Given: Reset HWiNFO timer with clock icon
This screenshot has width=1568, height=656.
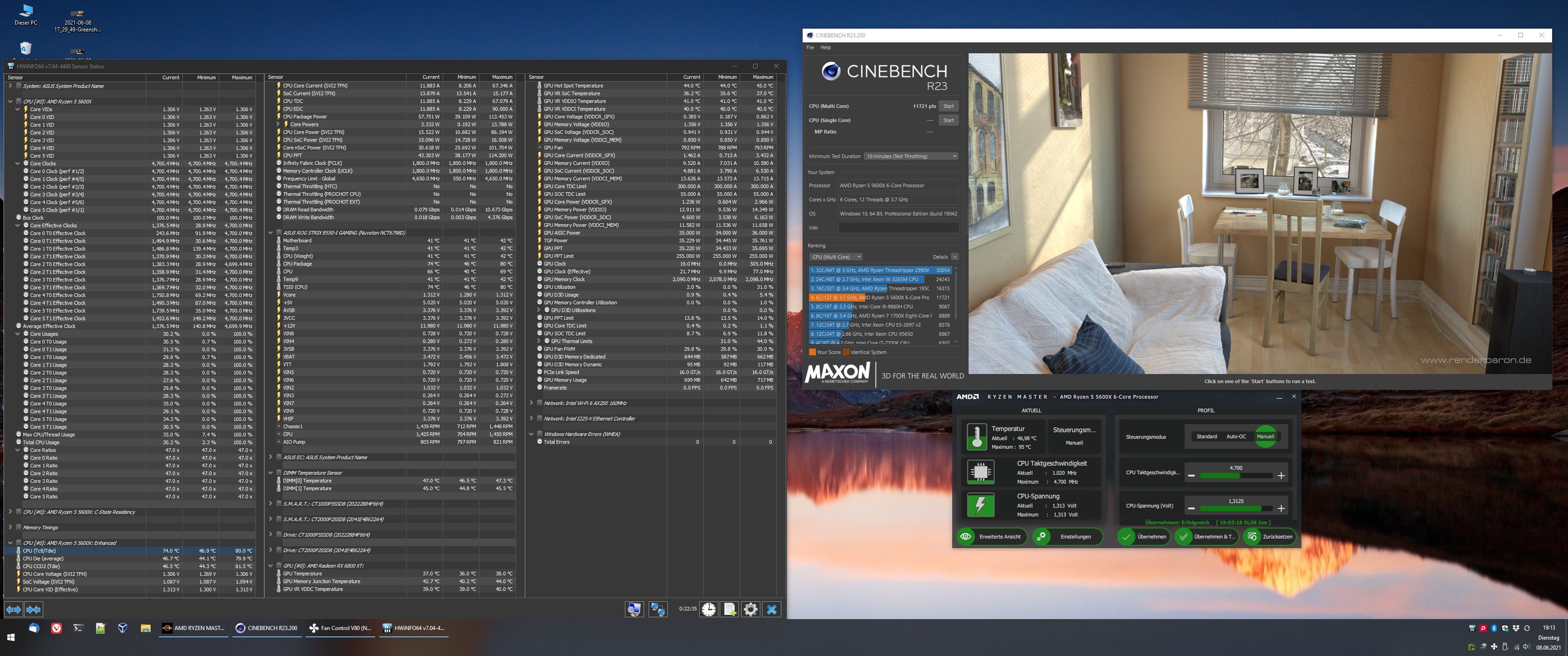Looking at the screenshot, I should coord(708,609).
